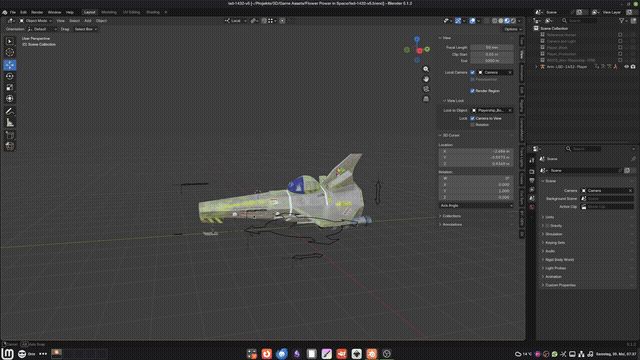Select the Rotate tool
Image resolution: width=640 pixels, height=360 pixels.
pyautogui.click(x=10, y=76)
